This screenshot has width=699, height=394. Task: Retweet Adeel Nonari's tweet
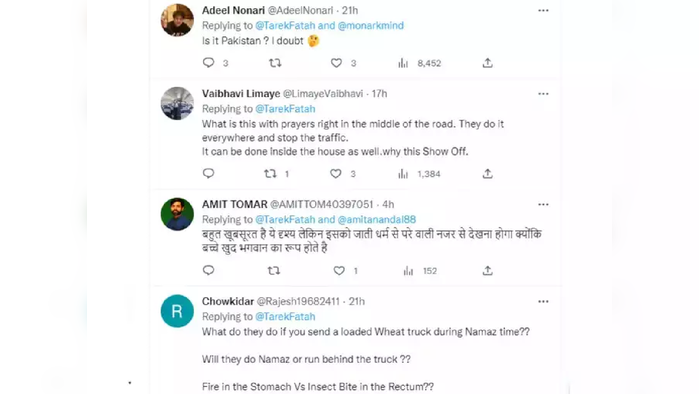[275, 63]
